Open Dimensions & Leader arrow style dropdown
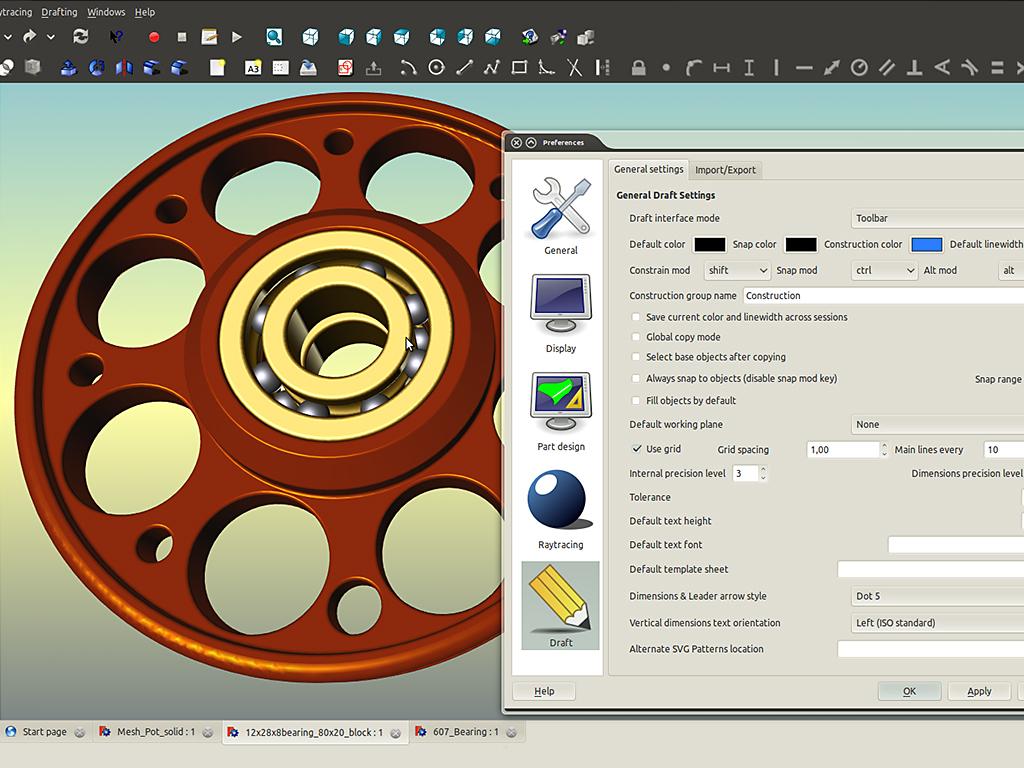Screen dimensions: 1024x768 coord(937,596)
